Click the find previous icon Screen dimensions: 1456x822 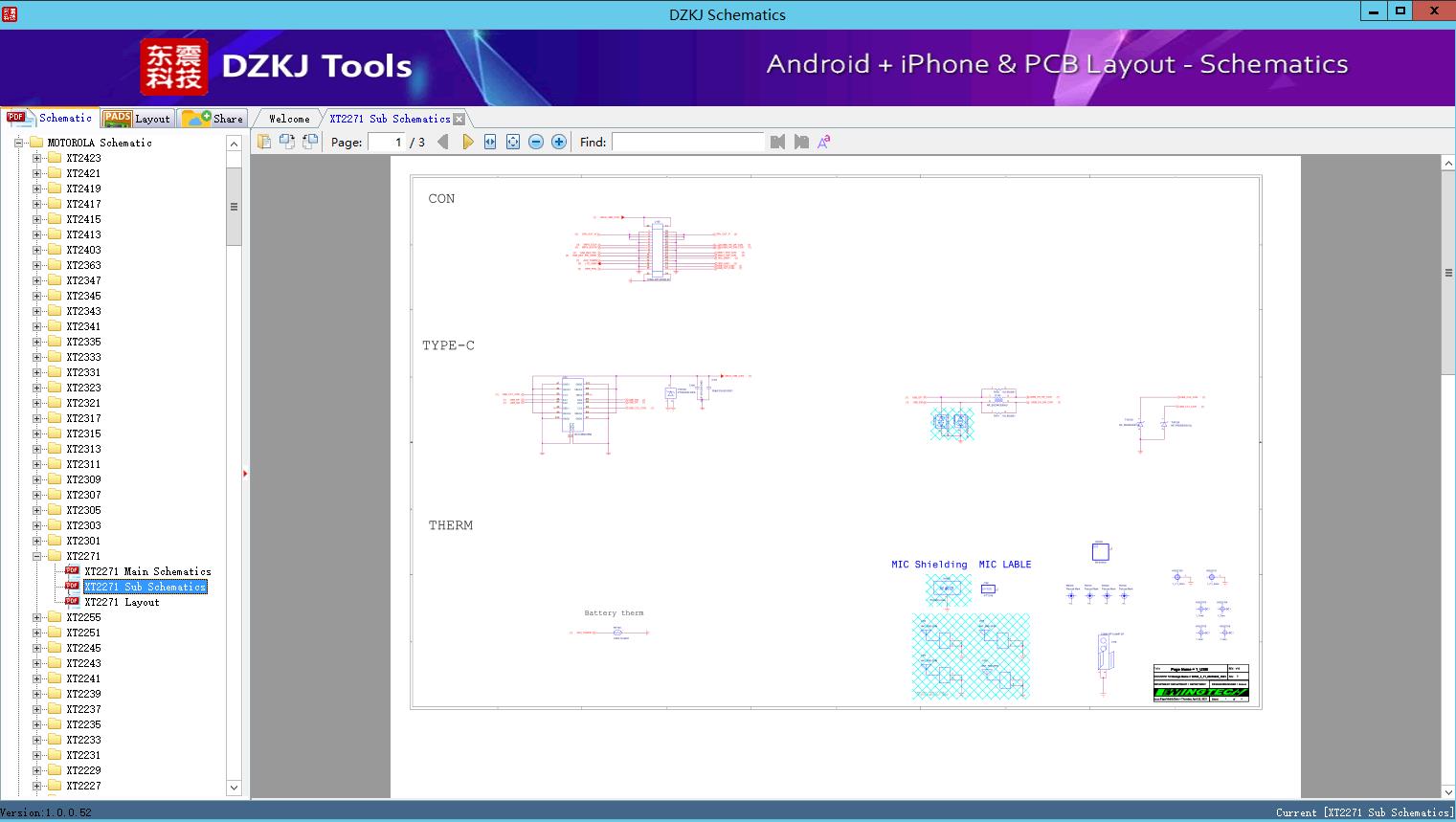coord(777,142)
